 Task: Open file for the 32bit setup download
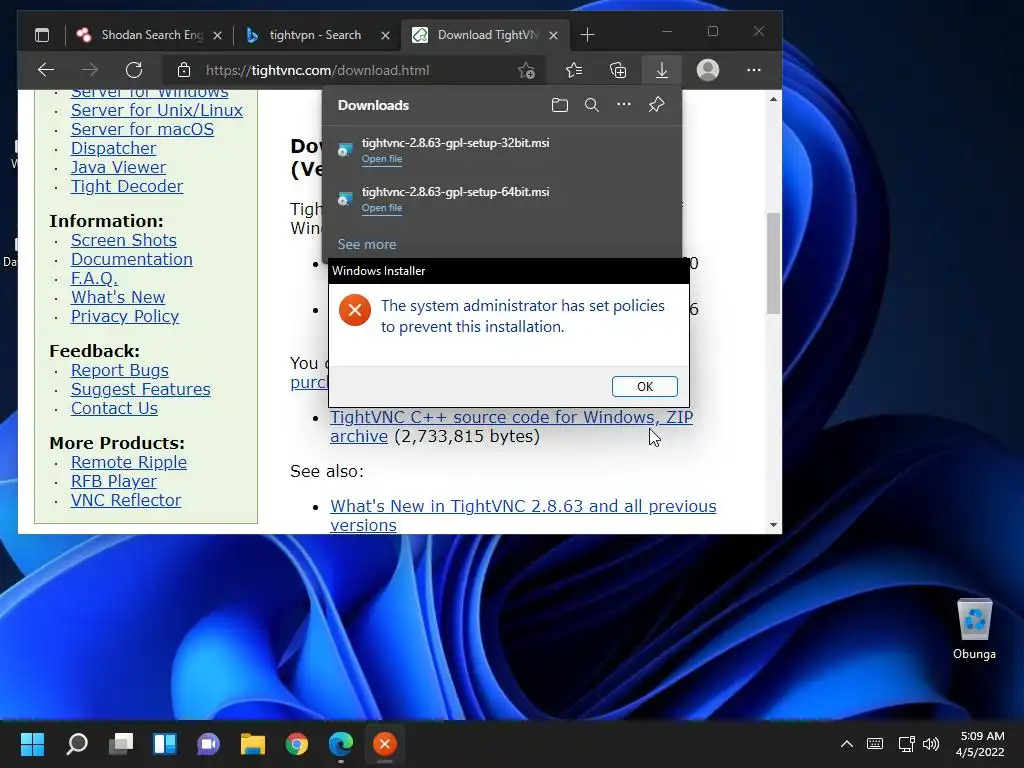coord(382,159)
